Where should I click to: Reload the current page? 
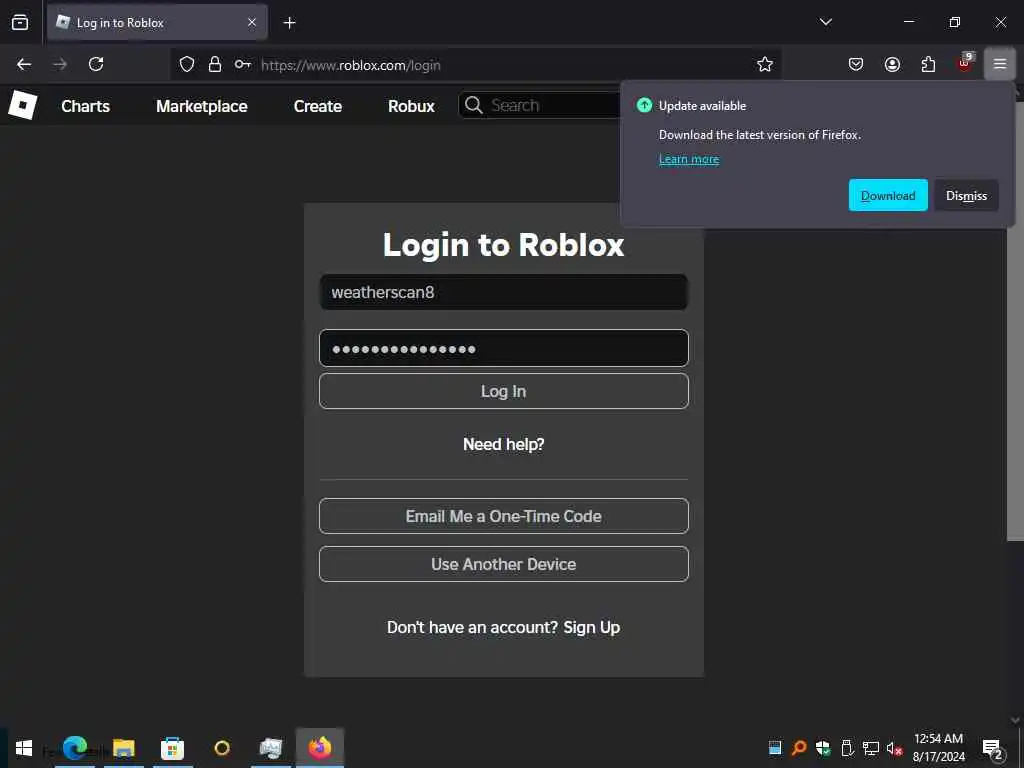click(96, 64)
